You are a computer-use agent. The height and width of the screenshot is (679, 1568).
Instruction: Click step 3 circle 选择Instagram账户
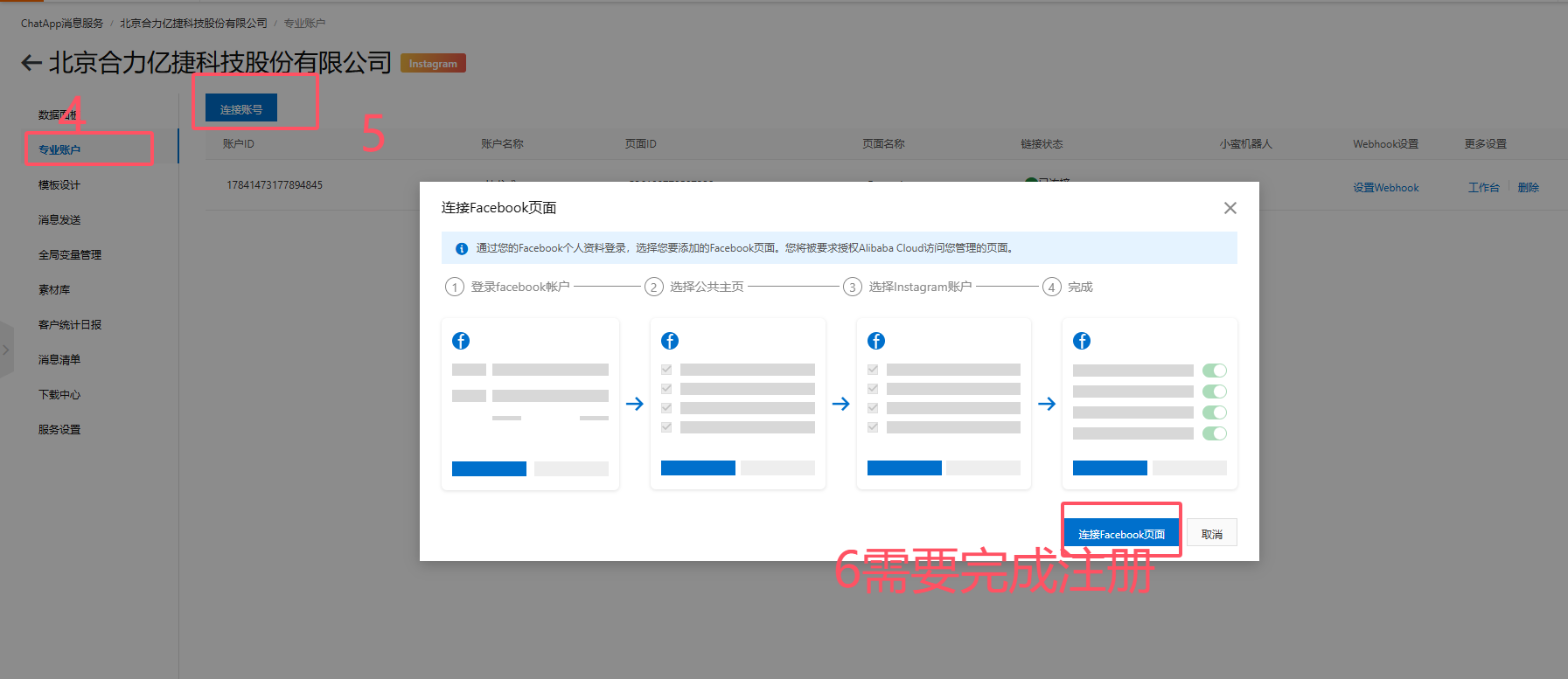[853, 287]
